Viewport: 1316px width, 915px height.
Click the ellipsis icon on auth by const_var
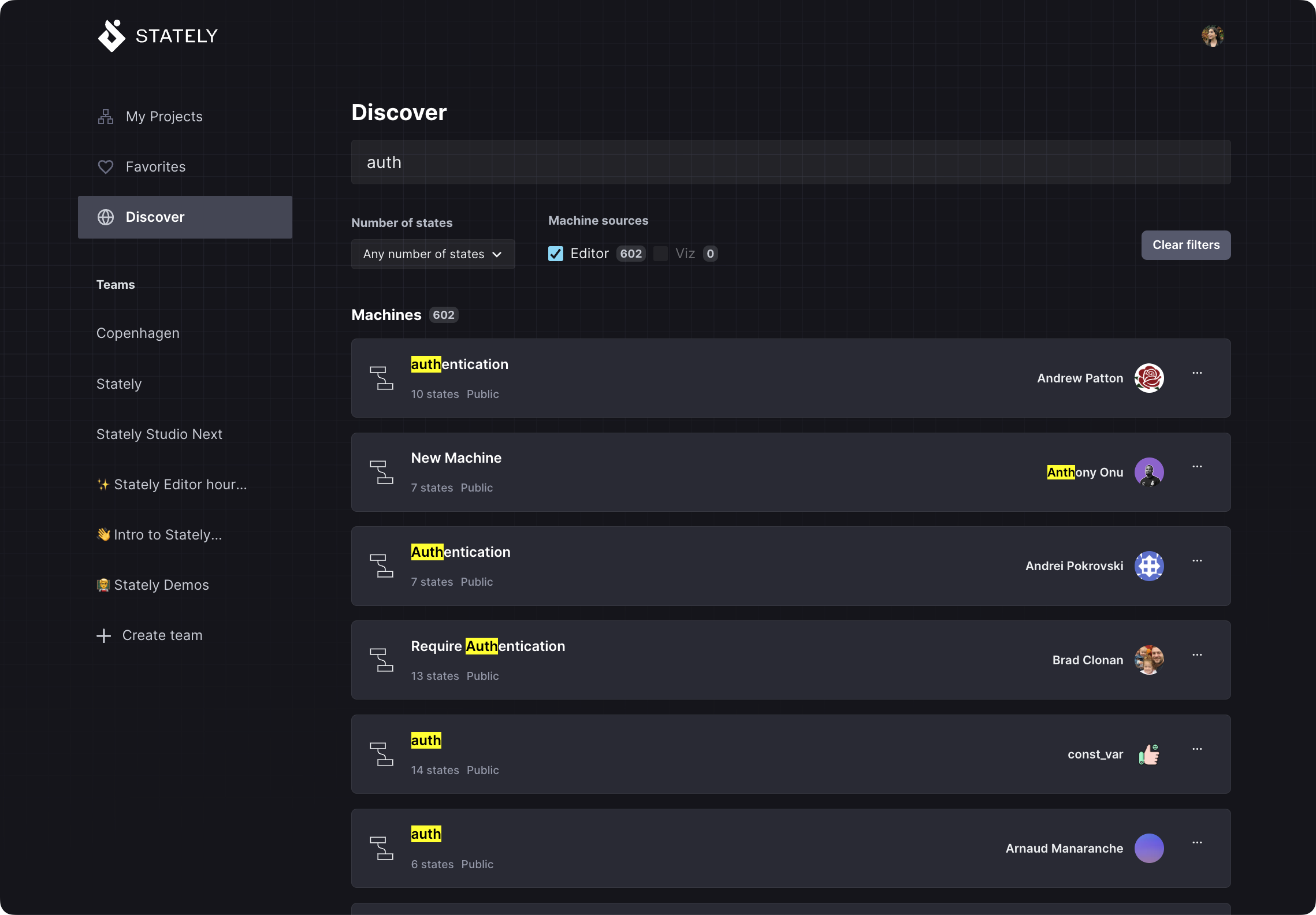pos(1197,752)
